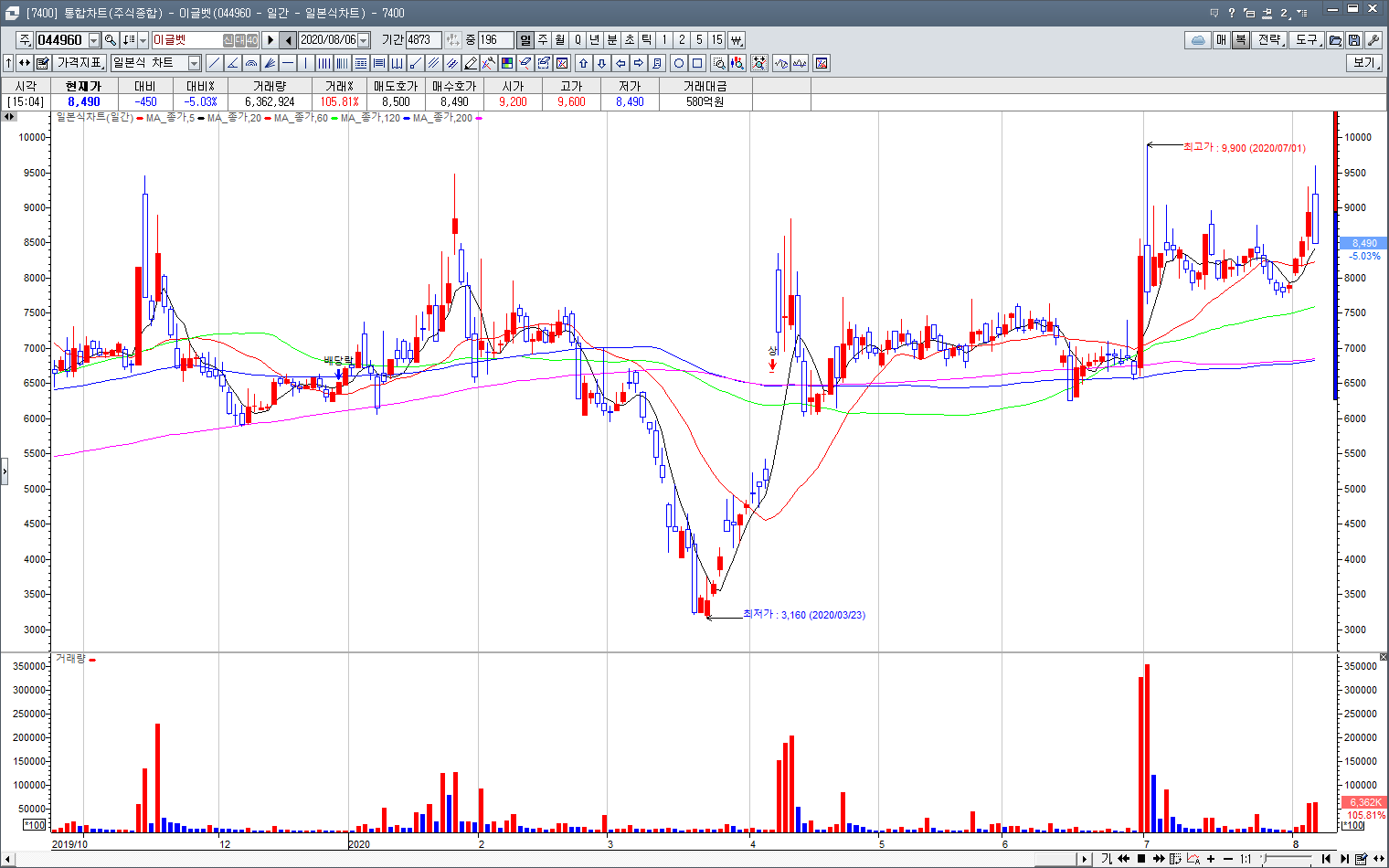The height and width of the screenshot is (868, 1389).
Task: Click the stock search magnifier icon
Action: click(111, 40)
